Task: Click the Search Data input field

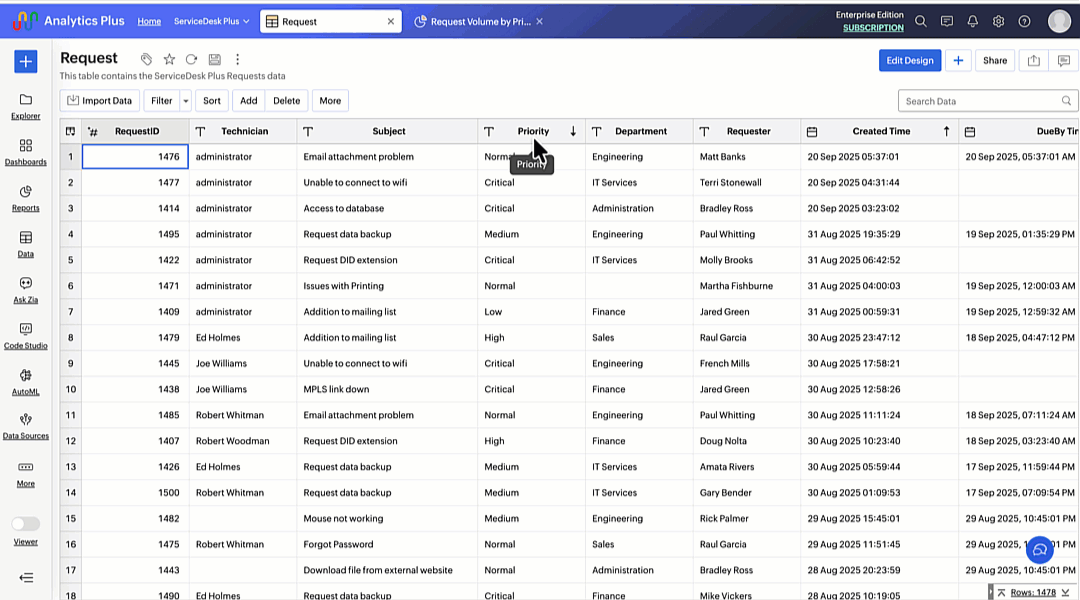Action: point(980,101)
